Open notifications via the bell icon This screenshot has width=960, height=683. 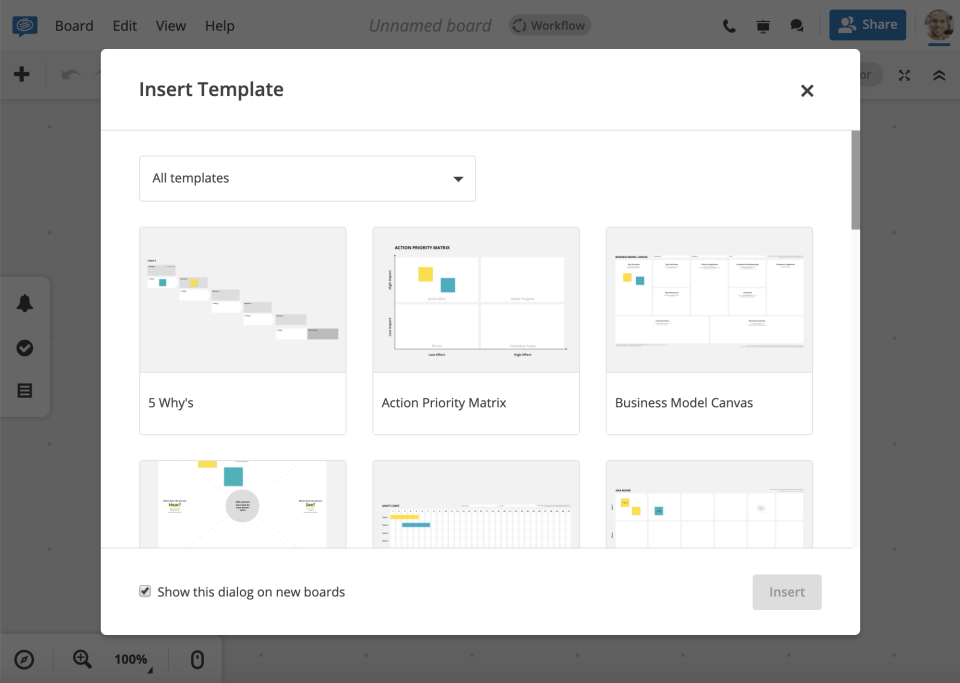24,302
